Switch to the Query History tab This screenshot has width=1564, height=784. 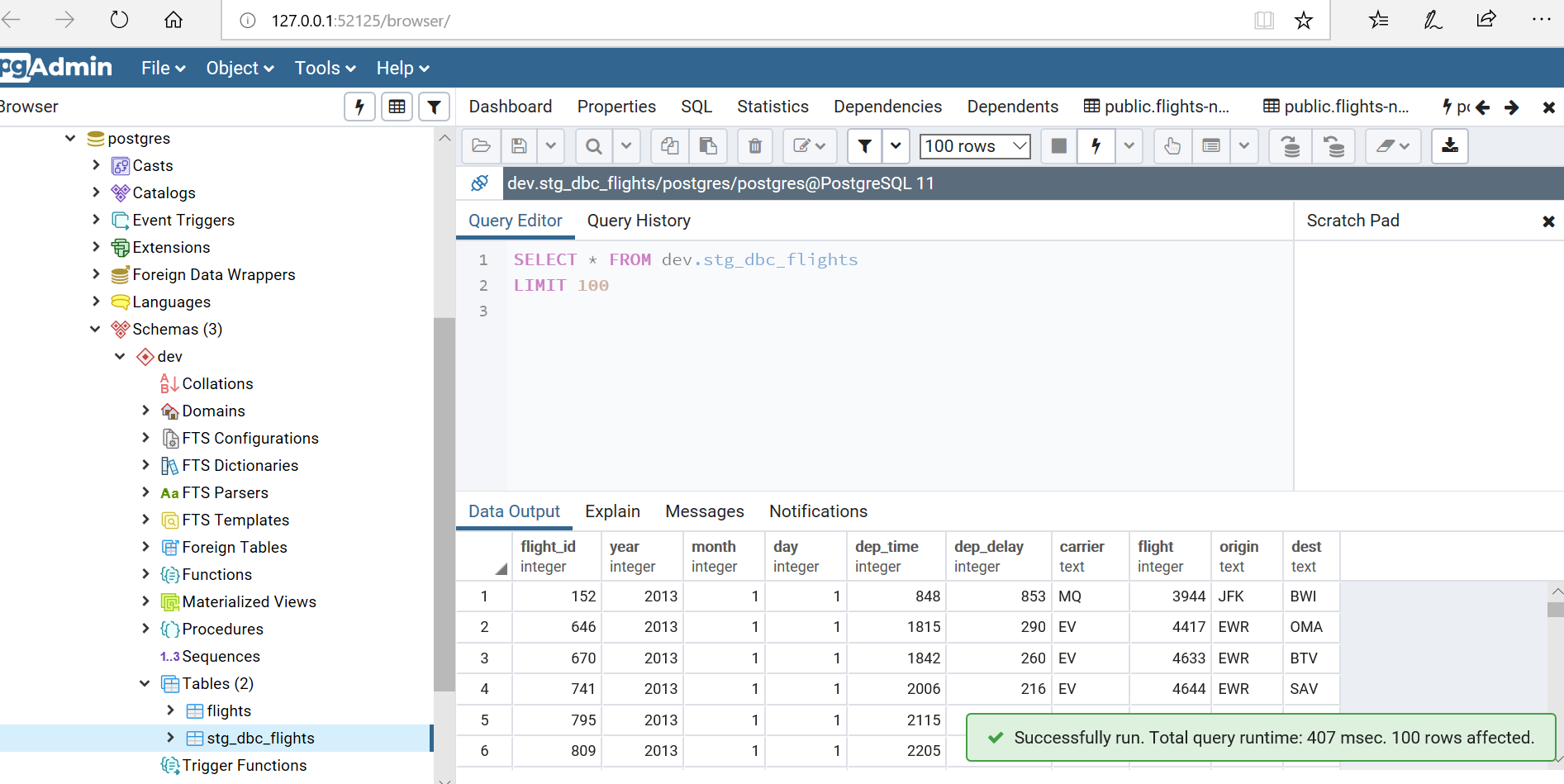click(x=639, y=221)
